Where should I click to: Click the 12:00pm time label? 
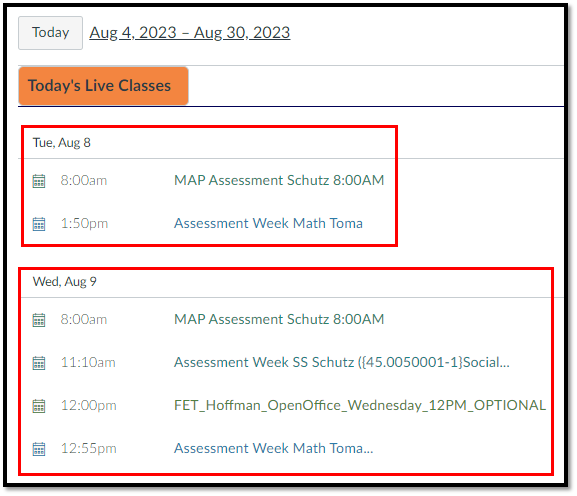pos(88,405)
